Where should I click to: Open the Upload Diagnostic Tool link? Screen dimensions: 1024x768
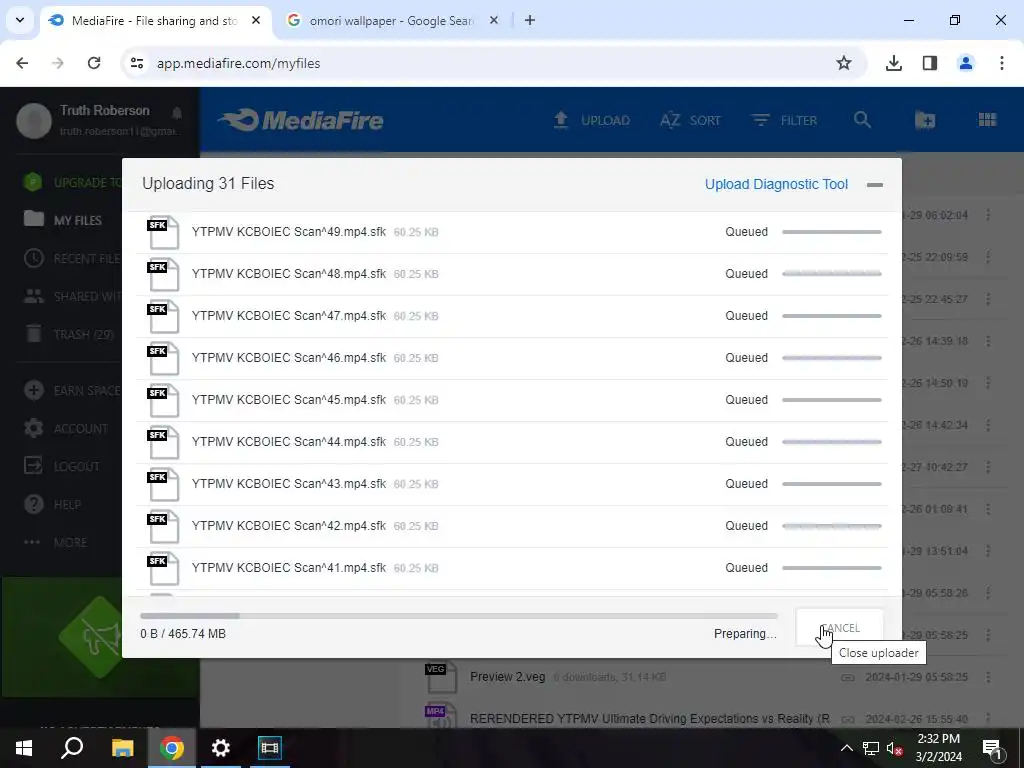point(776,184)
